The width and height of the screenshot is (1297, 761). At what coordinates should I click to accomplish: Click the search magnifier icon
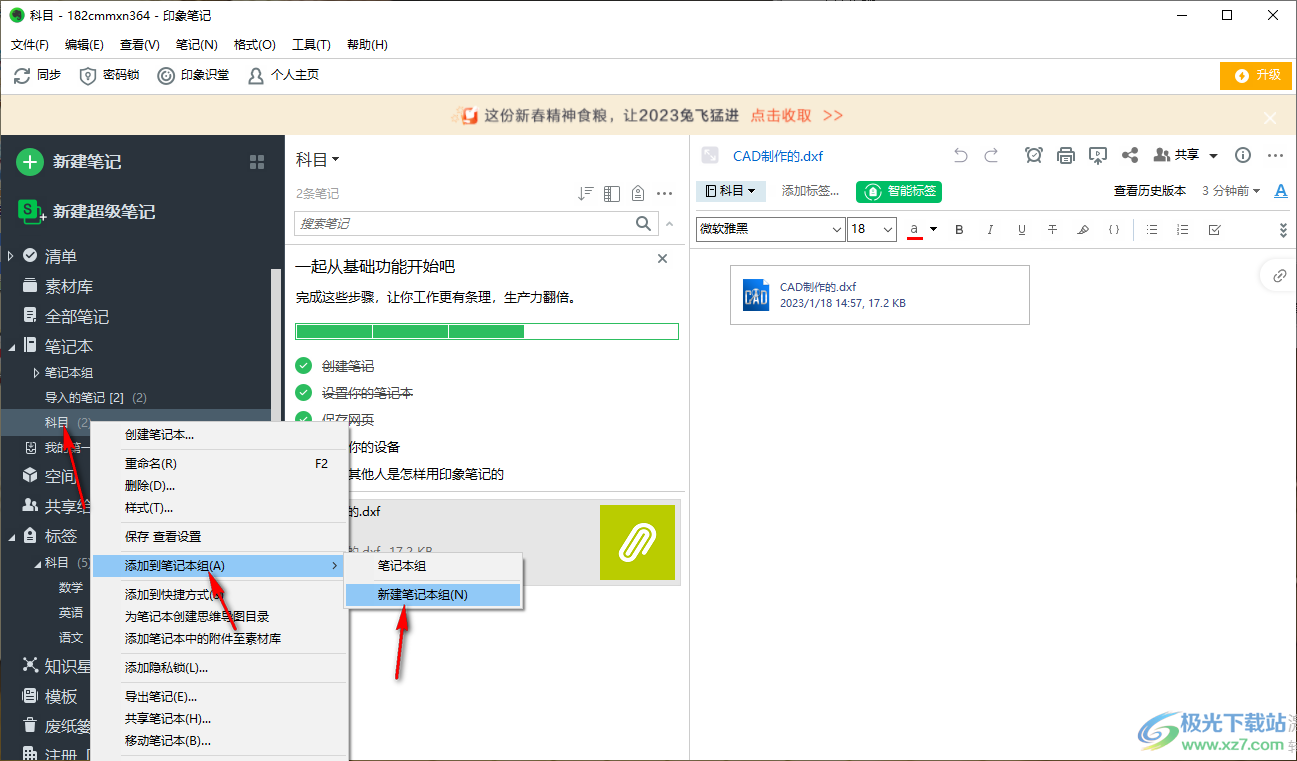click(644, 224)
